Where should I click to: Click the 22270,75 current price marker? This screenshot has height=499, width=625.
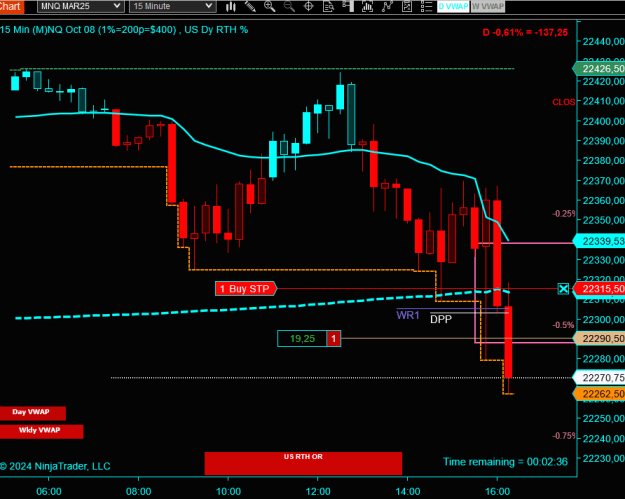599,377
